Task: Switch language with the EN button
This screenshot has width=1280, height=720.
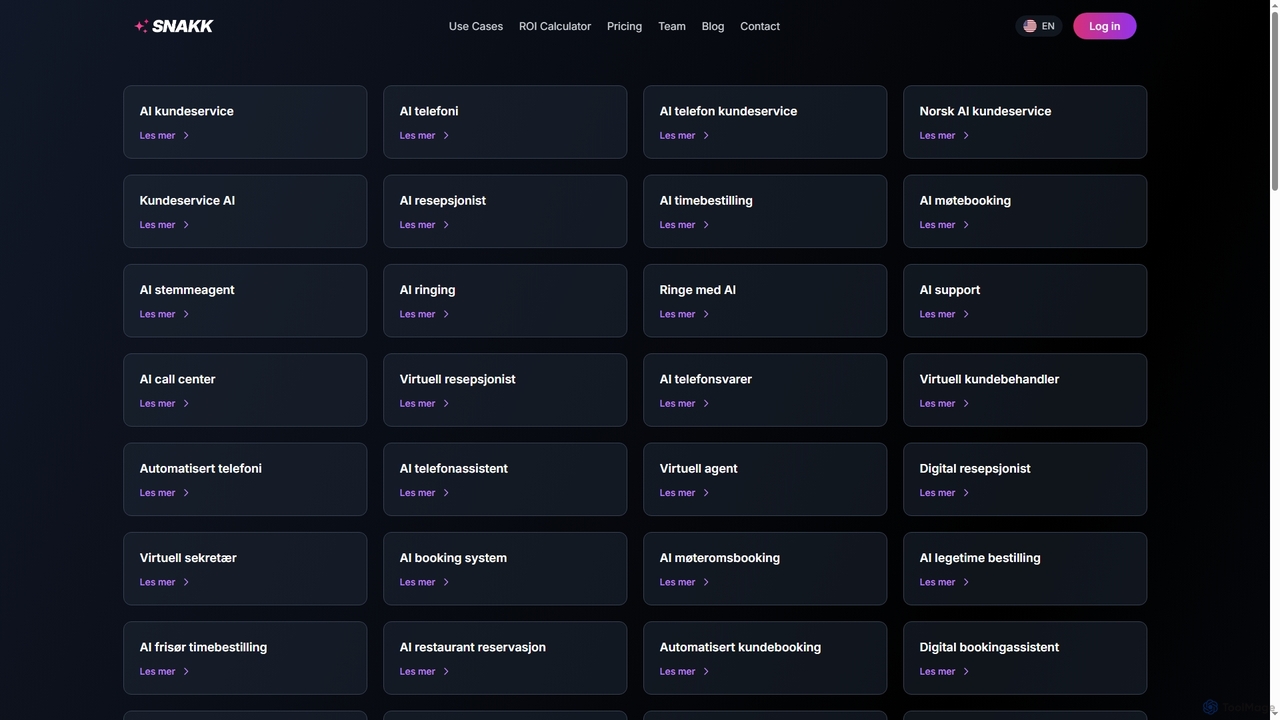Action: 1039,26
